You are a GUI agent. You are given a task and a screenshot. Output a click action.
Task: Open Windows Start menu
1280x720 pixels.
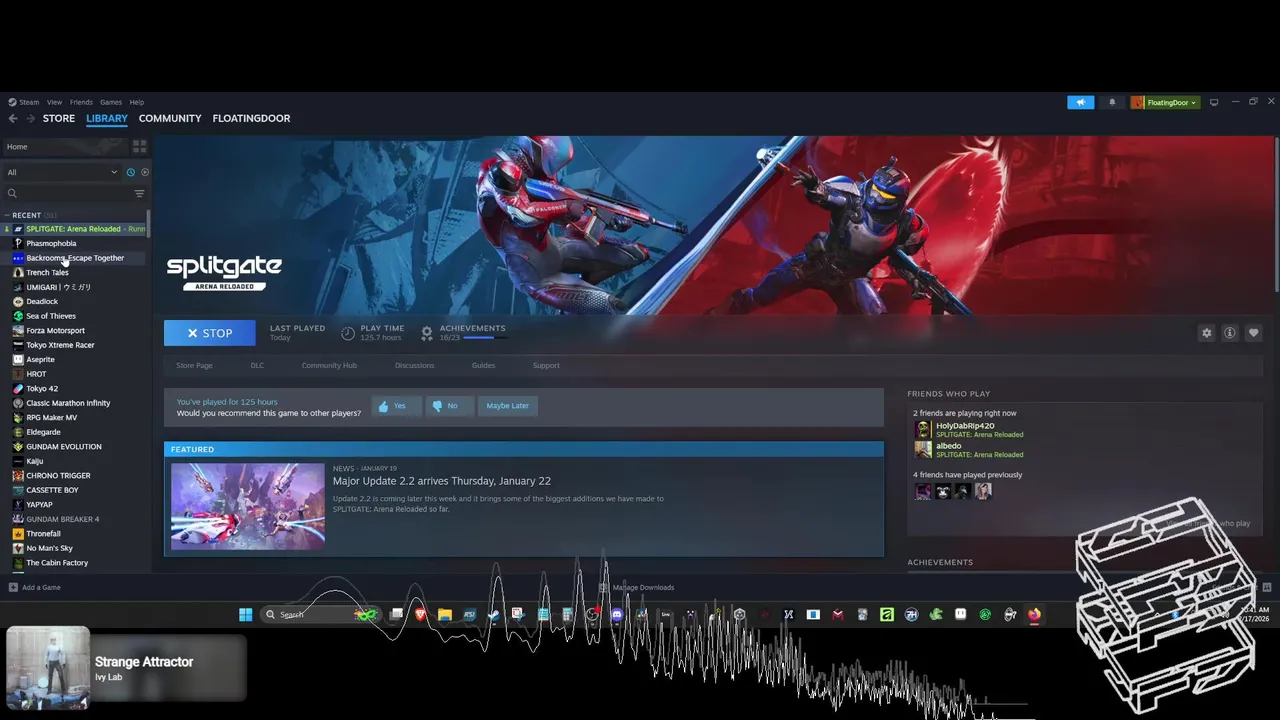[245, 614]
